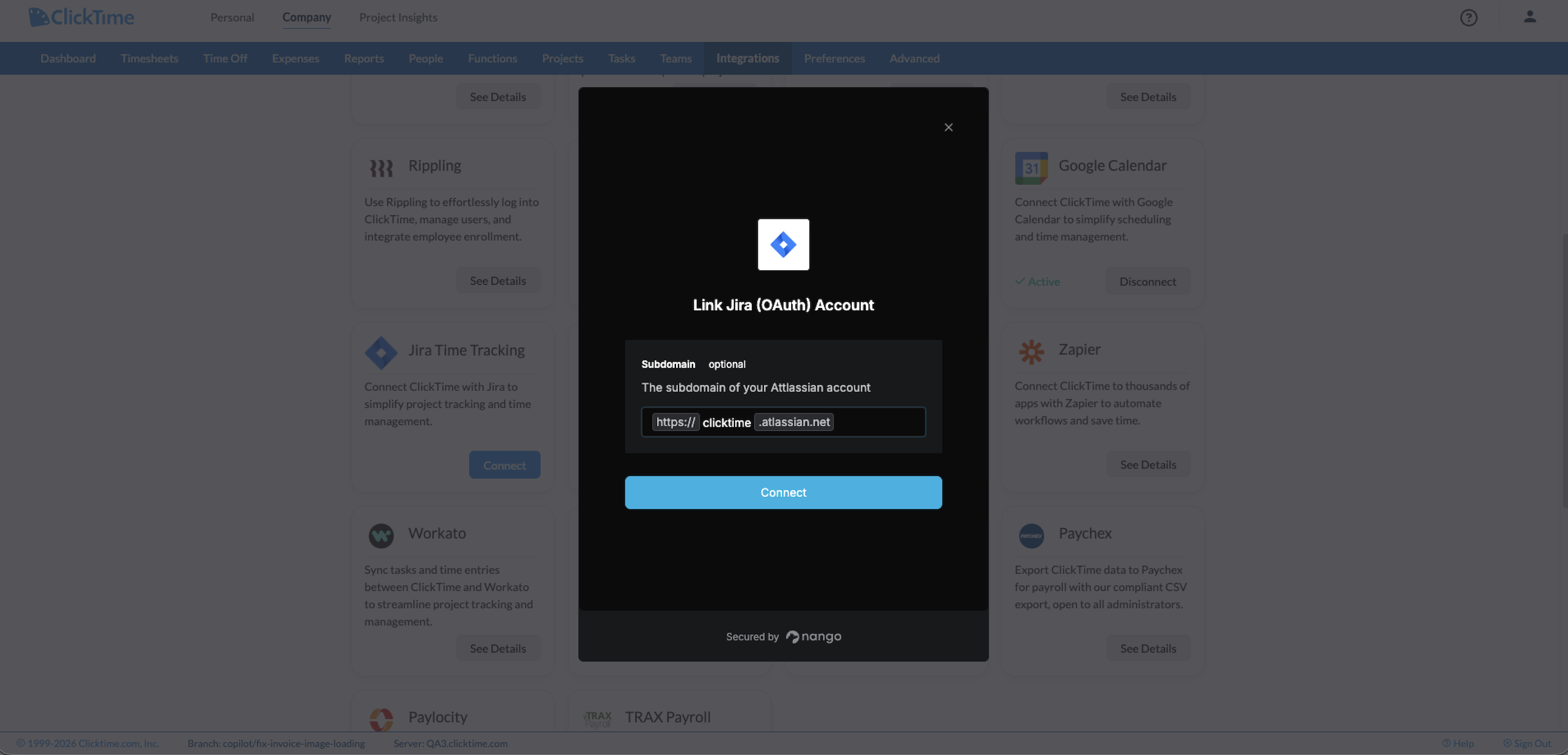Click the Link Jira (OAuth) Account heading
The height and width of the screenshot is (755, 1568).
783,305
